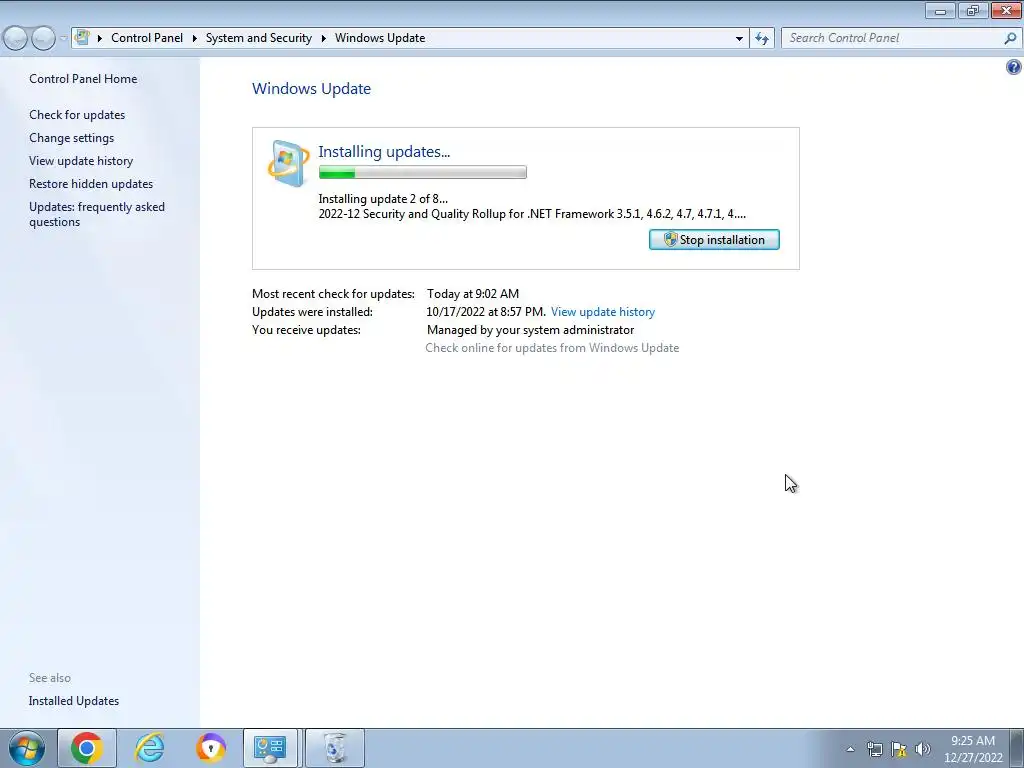The height and width of the screenshot is (768, 1024).
Task: Expand the arrow before Control Panel breadcrumb
Action: (x=100, y=38)
